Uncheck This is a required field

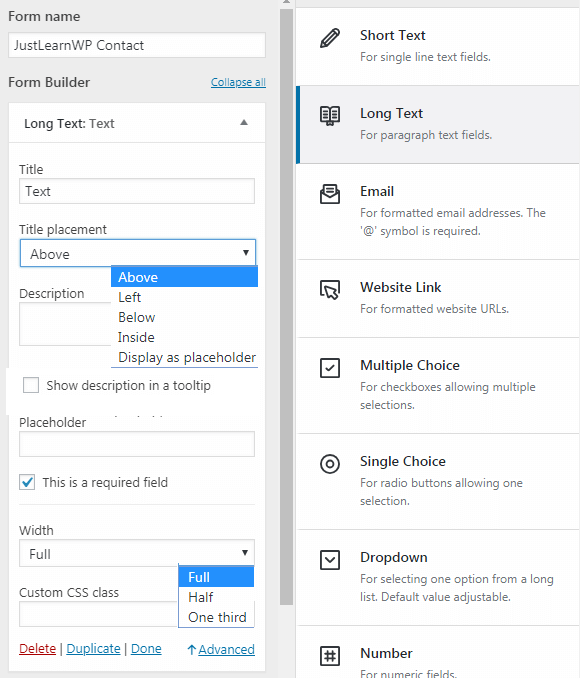[27, 482]
